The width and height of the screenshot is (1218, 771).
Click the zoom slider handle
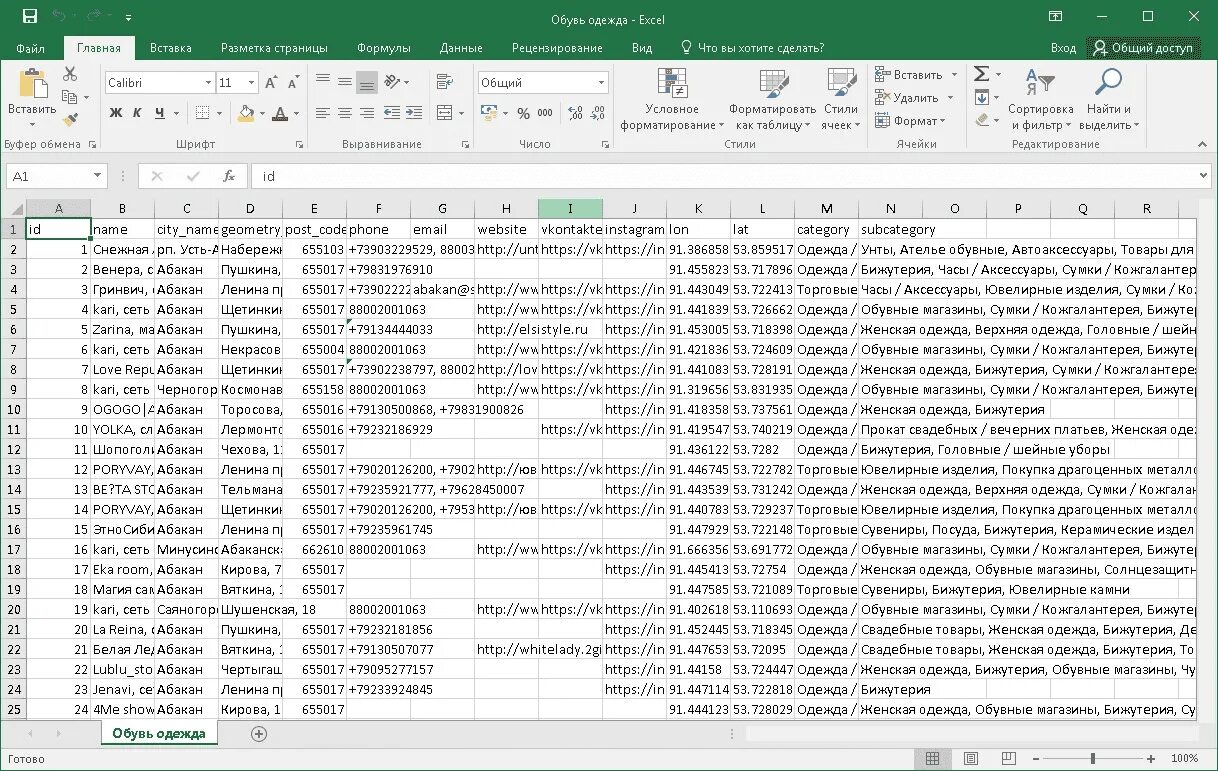(x=1093, y=759)
